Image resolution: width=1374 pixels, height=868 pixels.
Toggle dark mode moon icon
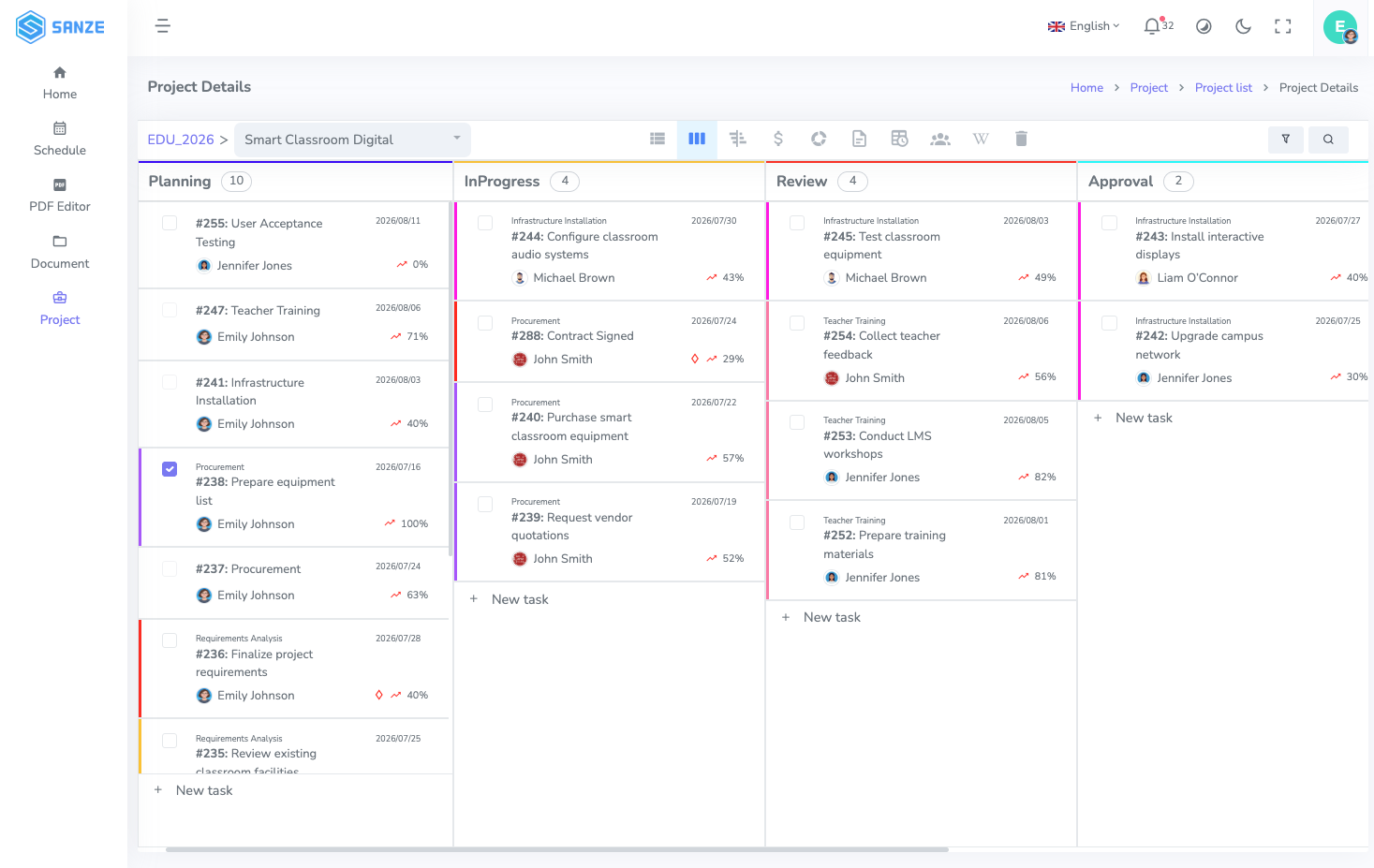coord(1244,26)
